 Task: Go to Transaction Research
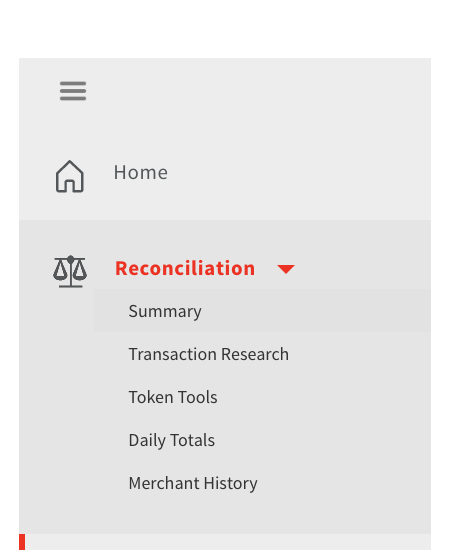[209, 354]
